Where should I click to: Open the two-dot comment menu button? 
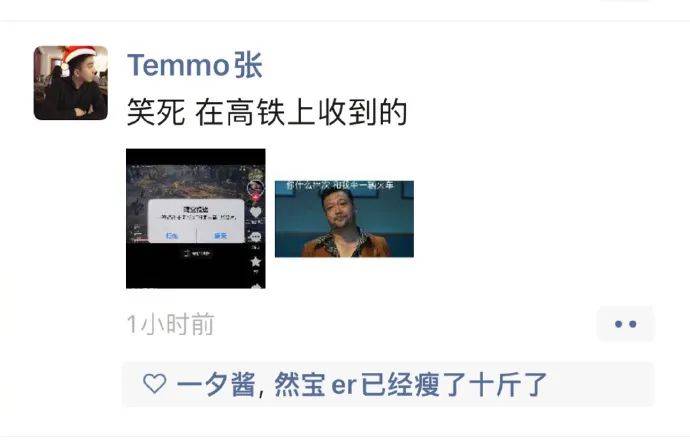pyautogui.click(x=625, y=324)
